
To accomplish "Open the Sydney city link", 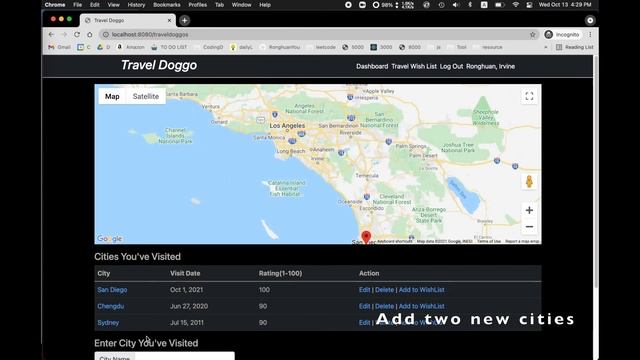I will tap(108, 322).
